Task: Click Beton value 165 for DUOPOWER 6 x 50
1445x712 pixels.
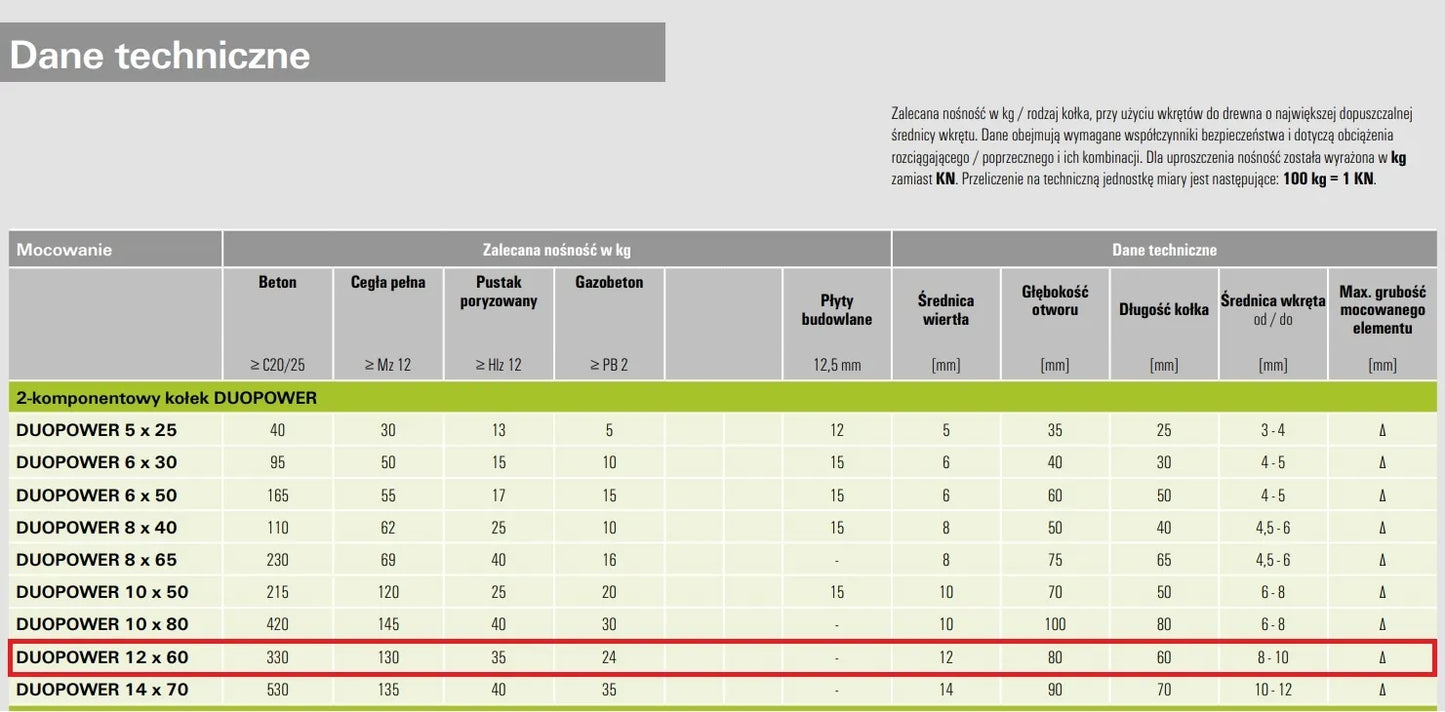Action: 277,495
